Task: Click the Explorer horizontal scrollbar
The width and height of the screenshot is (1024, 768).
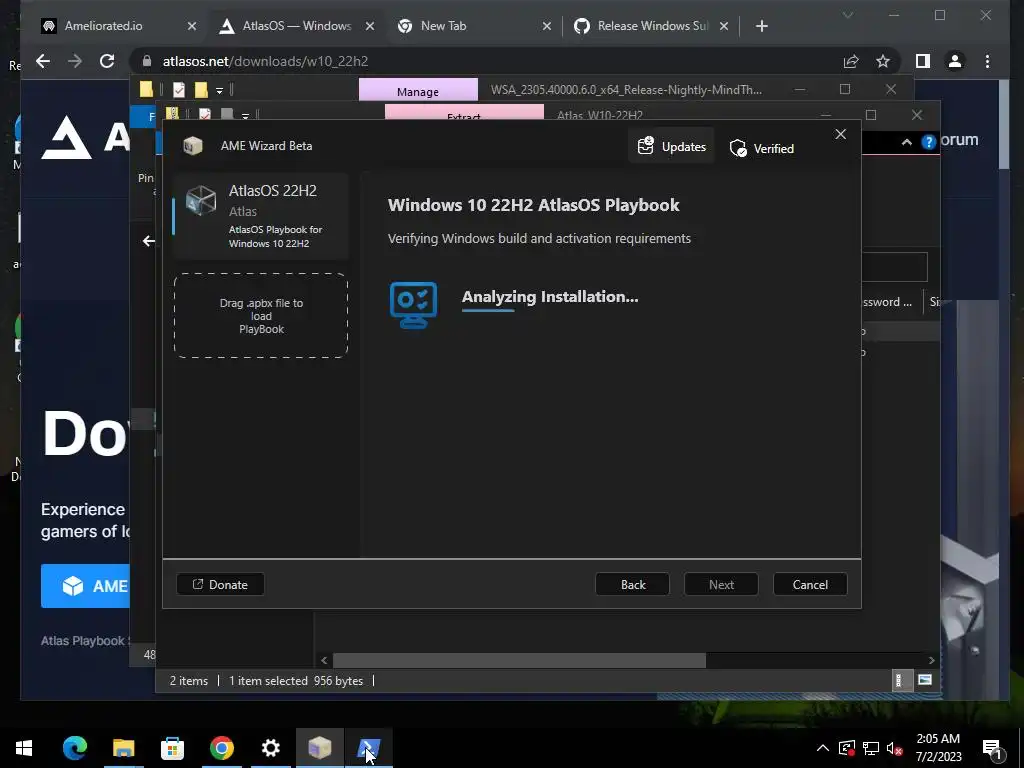Action: click(x=519, y=660)
